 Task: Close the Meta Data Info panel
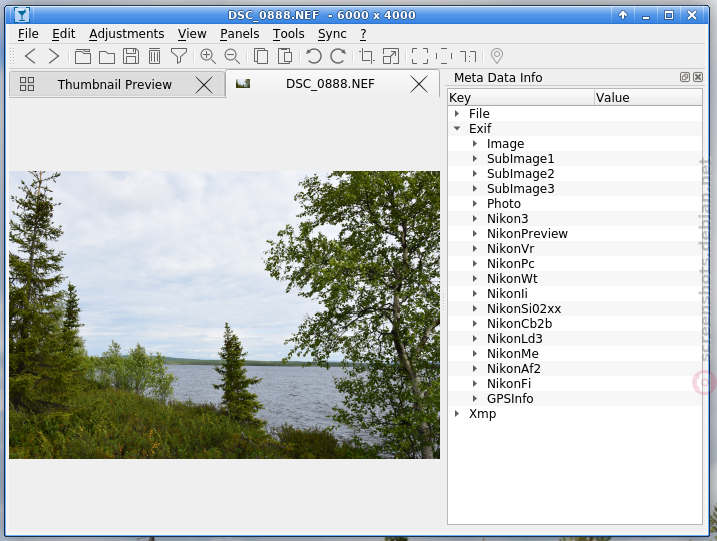(698, 77)
